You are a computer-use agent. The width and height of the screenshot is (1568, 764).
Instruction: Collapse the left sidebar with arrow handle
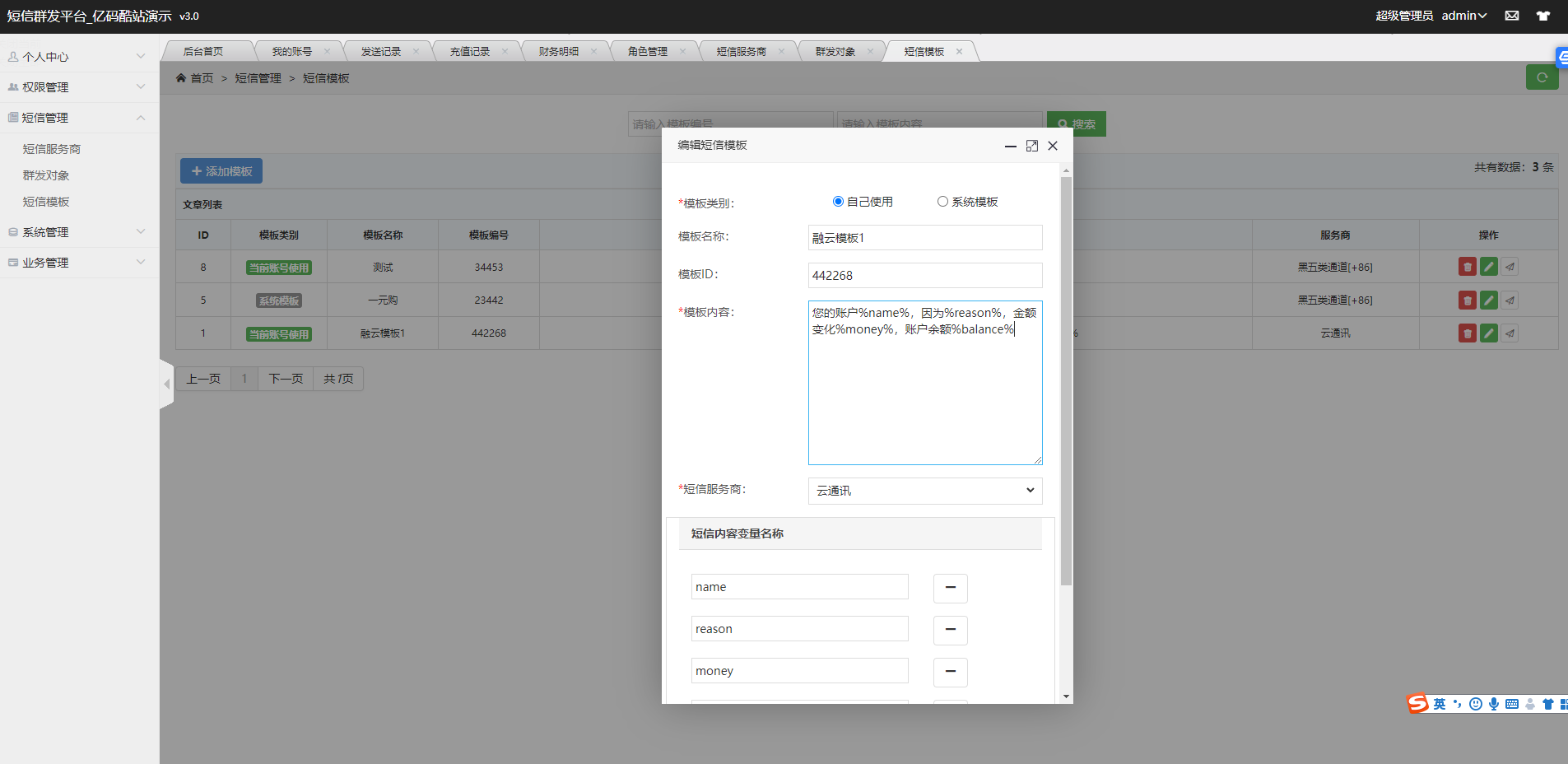pyautogui.click(x=166, y=384)
